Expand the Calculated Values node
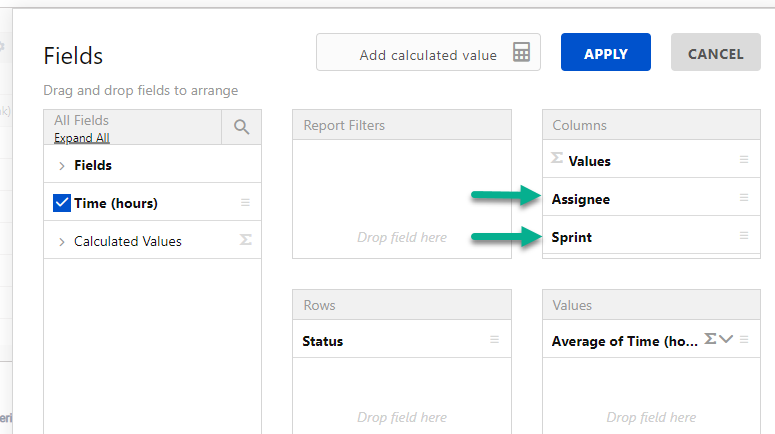Viewport: 775px width, 434px height. pos(61,242)
